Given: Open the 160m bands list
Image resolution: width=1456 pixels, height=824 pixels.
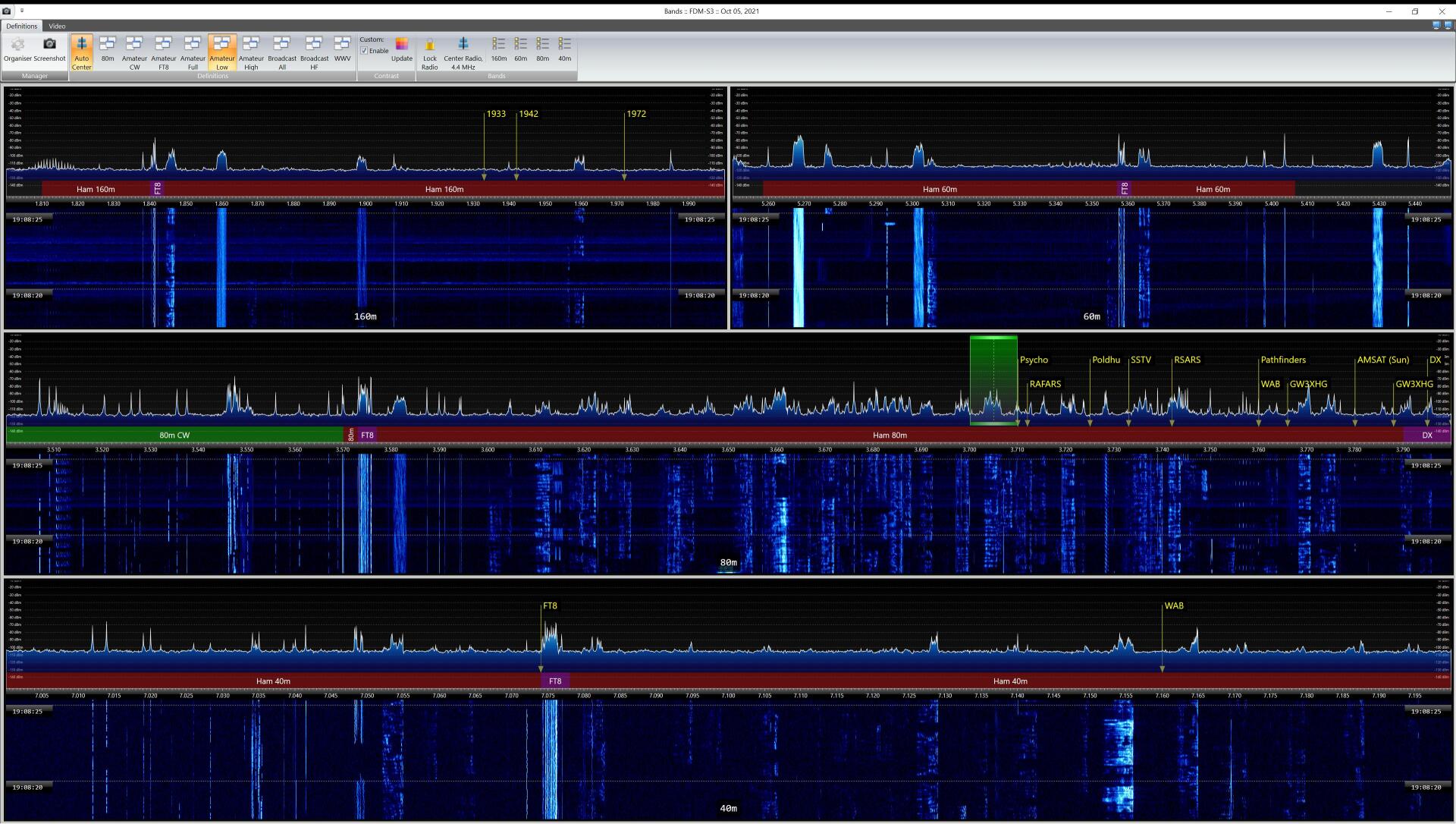Looking at the screenshot, I should tap(498, 52).
